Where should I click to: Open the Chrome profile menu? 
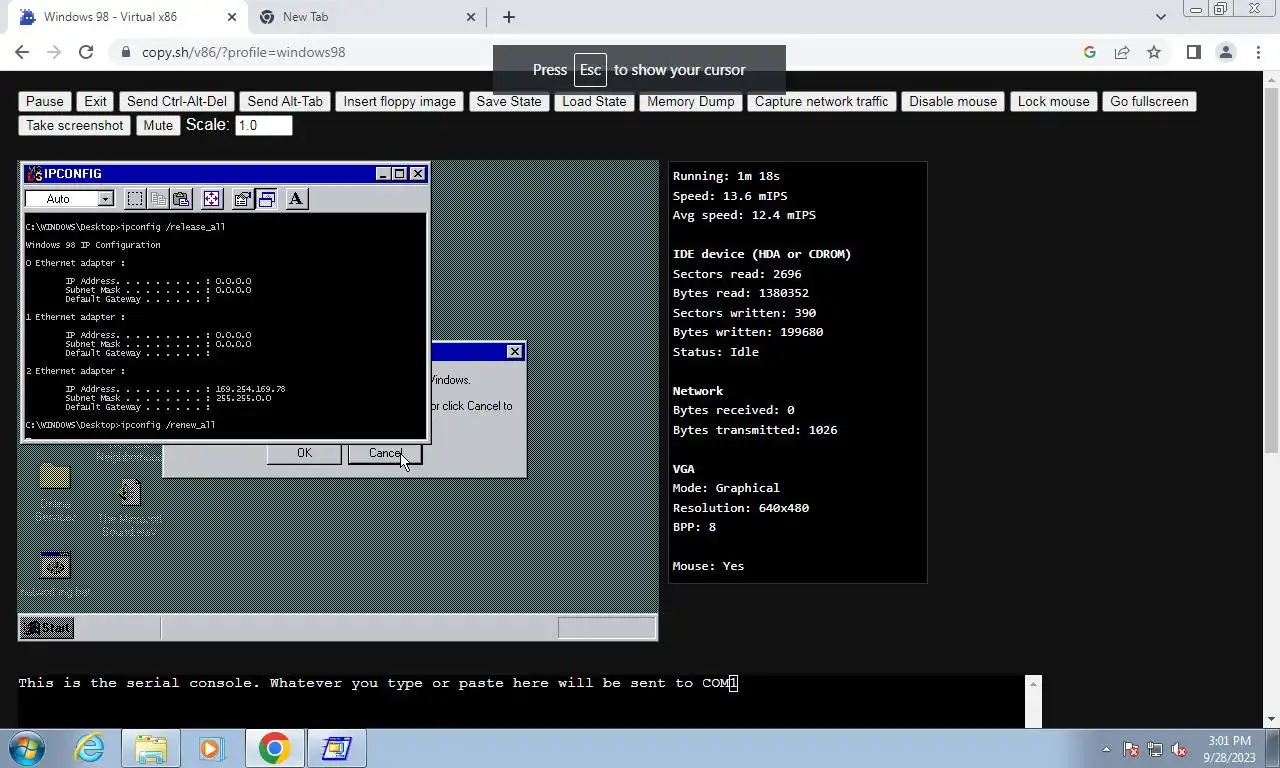pyautogui.click(x=1226, y=52)
